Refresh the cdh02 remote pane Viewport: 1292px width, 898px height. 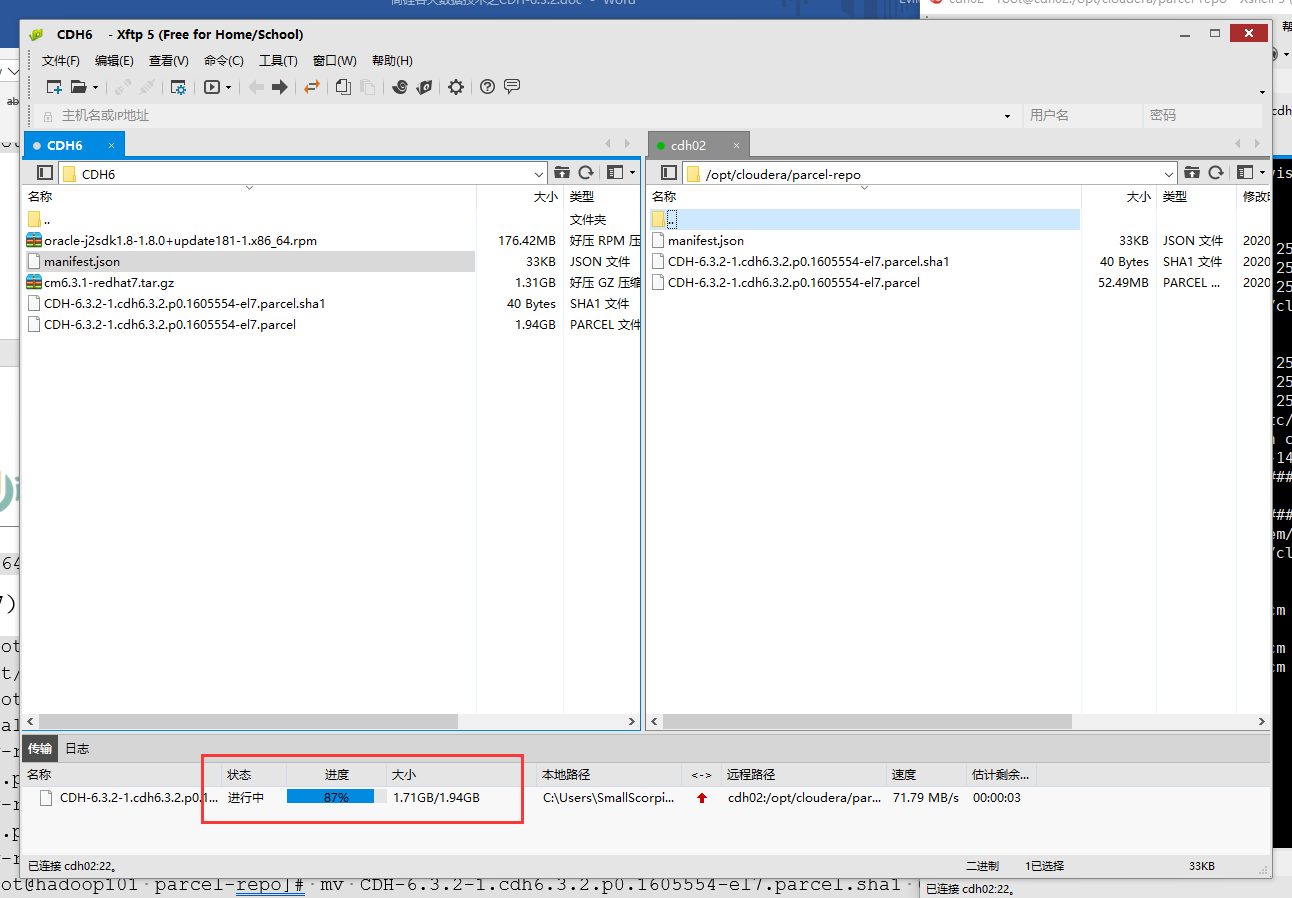point(1216,173)
